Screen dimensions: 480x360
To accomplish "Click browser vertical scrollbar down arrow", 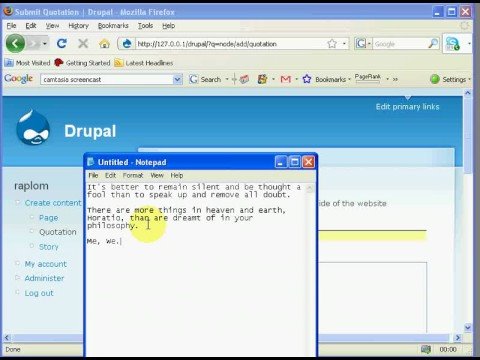I will coord(468,327).
